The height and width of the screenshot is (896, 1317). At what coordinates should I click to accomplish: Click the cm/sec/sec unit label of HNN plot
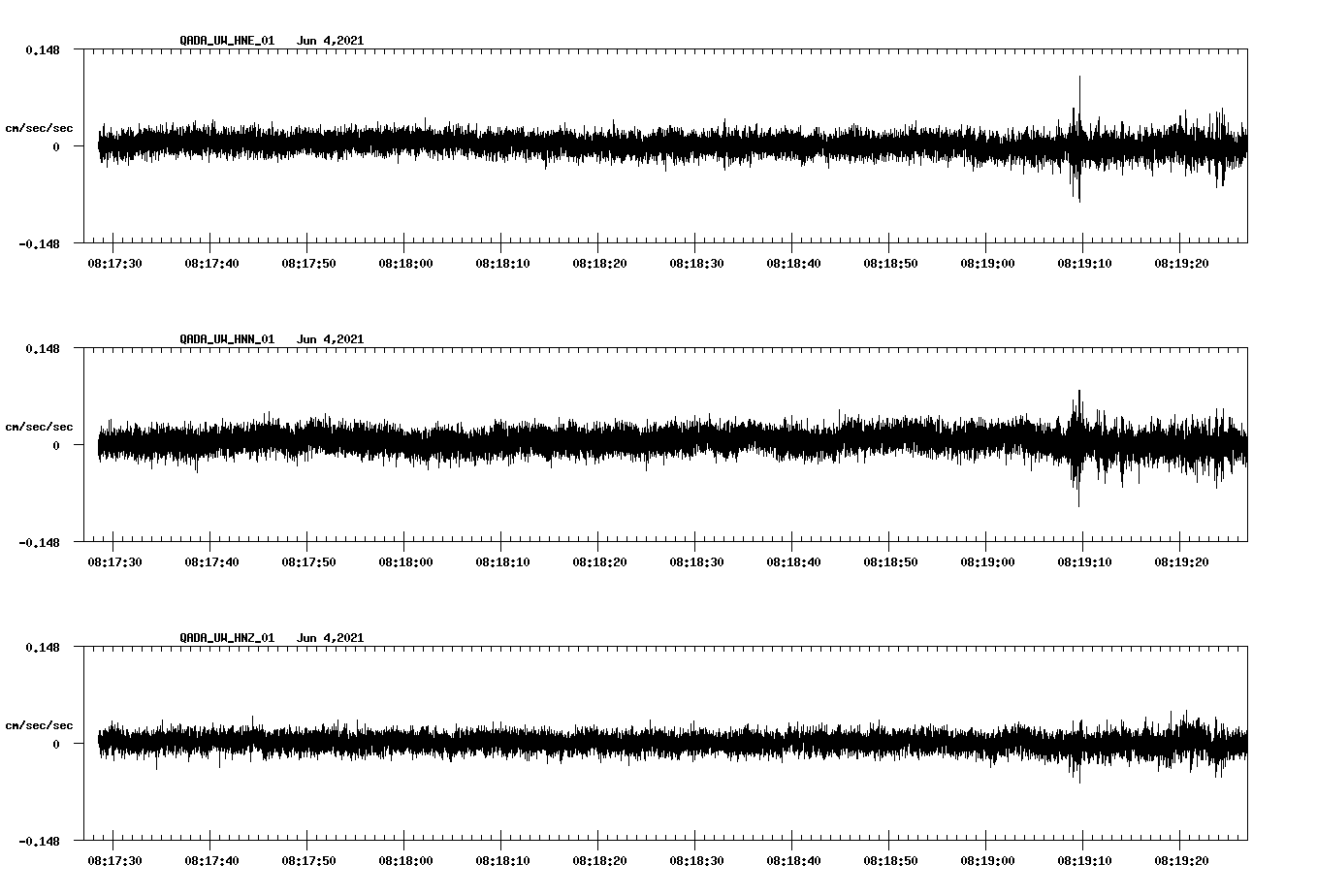click(x=39, y=427)
